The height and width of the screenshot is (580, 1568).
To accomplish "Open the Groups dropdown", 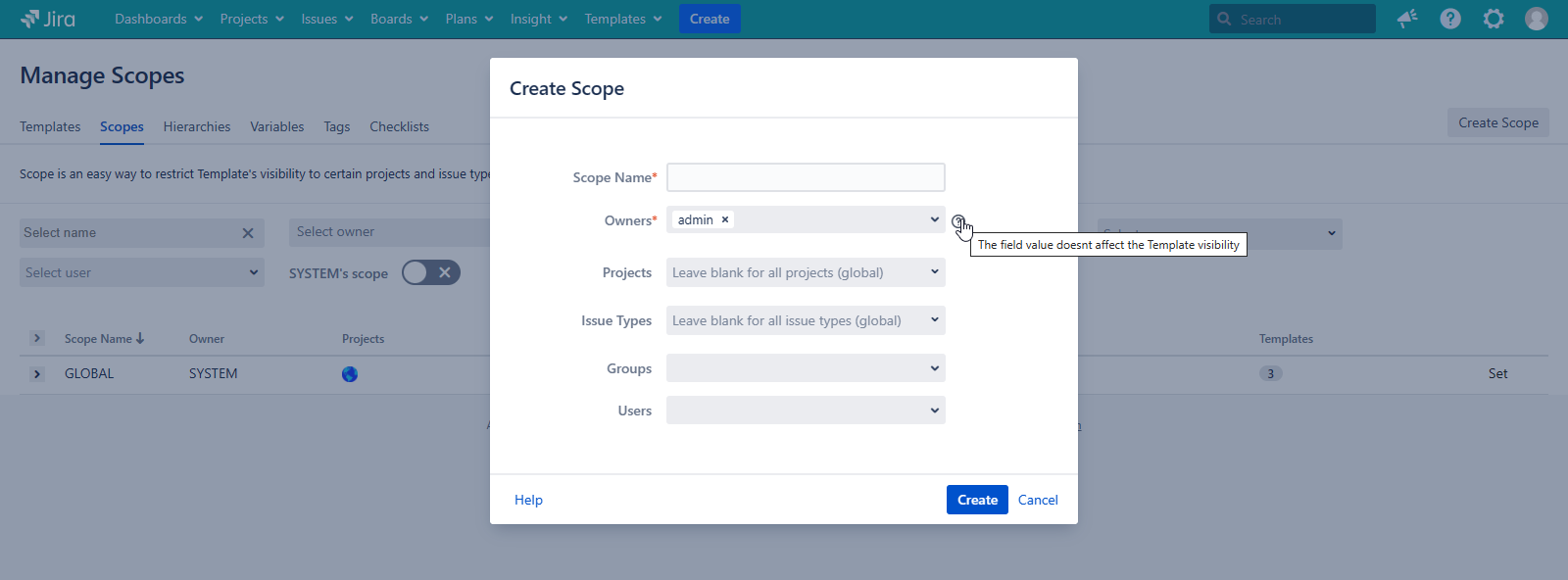I will click(x=806, y=368).
